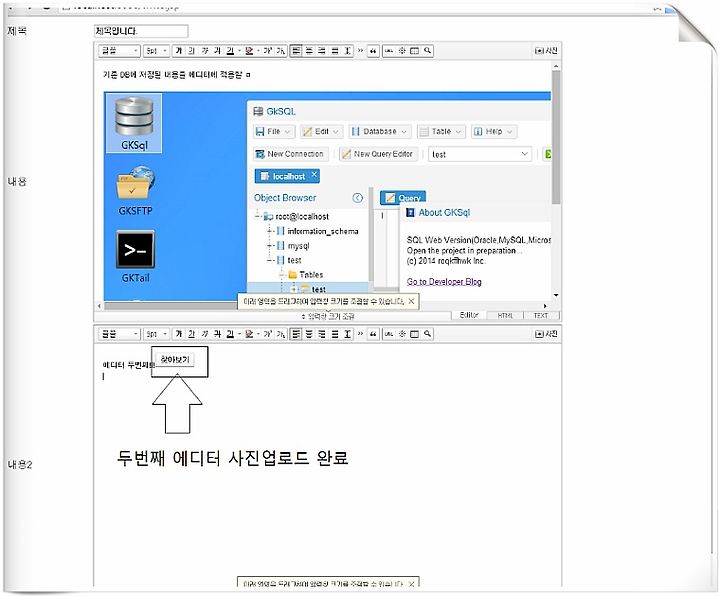Insert a quote block in the second editor
Viewport: 720px width, 596px height.
[x=373, y=334]
